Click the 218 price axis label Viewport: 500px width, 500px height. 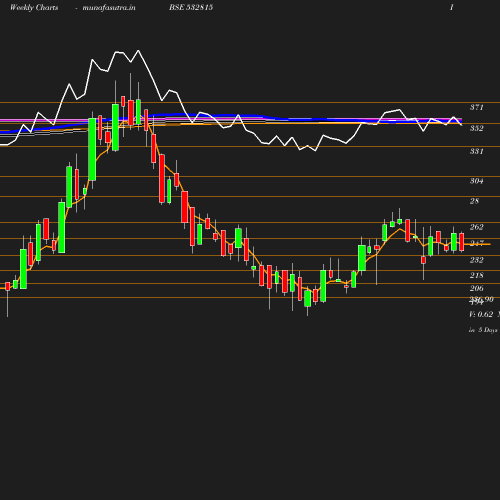477,275
